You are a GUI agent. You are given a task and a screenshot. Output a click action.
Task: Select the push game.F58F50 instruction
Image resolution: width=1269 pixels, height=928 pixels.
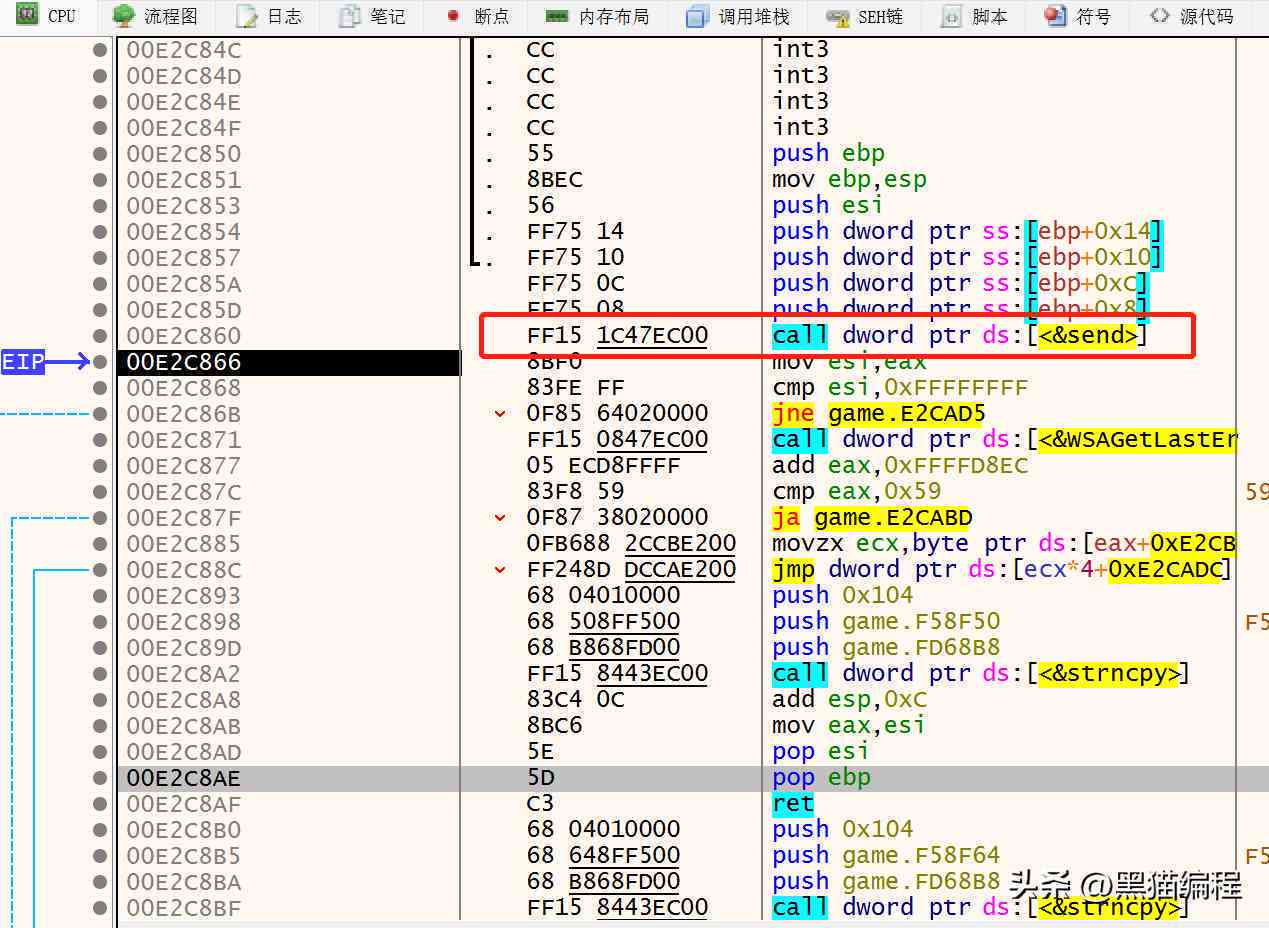[886, 622]
